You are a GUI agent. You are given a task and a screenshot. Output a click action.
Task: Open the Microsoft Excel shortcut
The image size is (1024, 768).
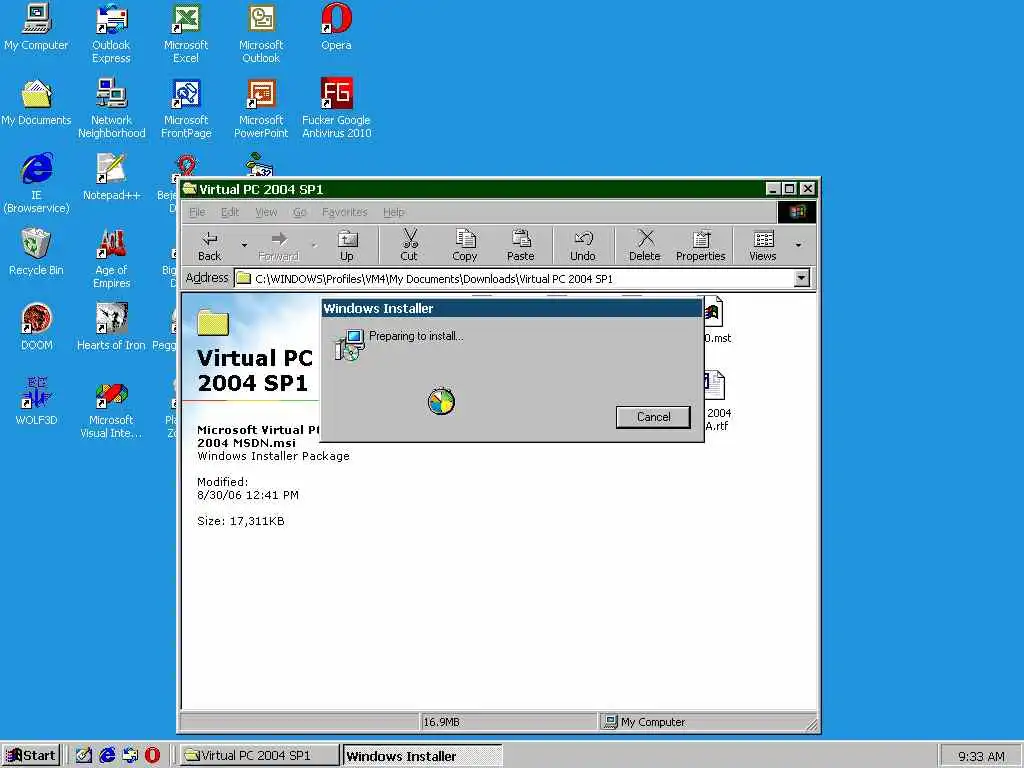tap(185, 34)
